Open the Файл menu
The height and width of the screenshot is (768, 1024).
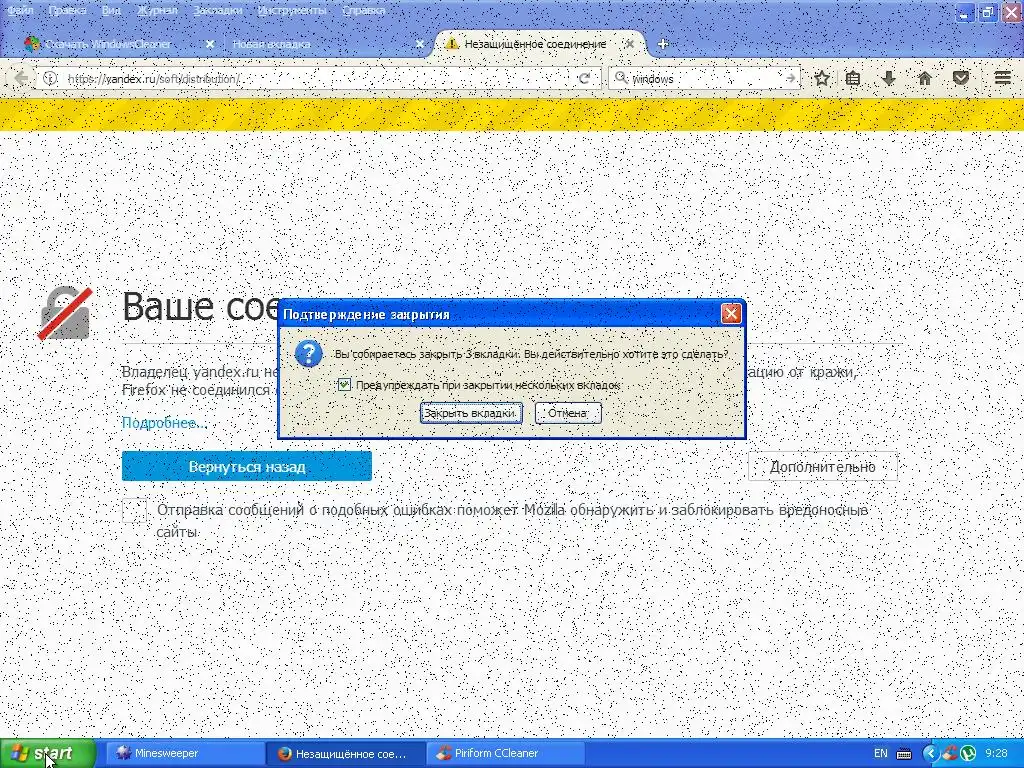[20, 10]
